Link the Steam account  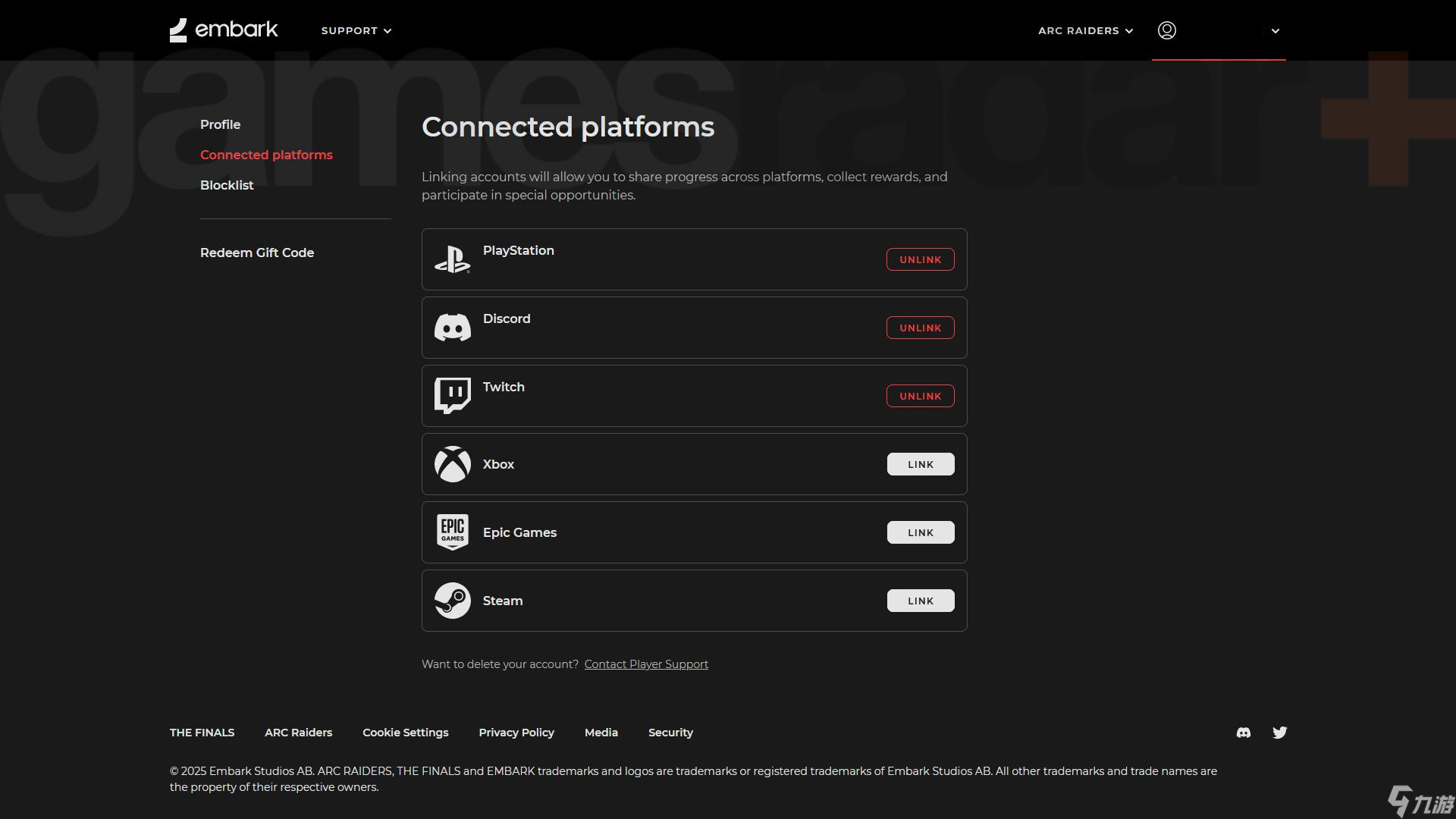[920, 601]
